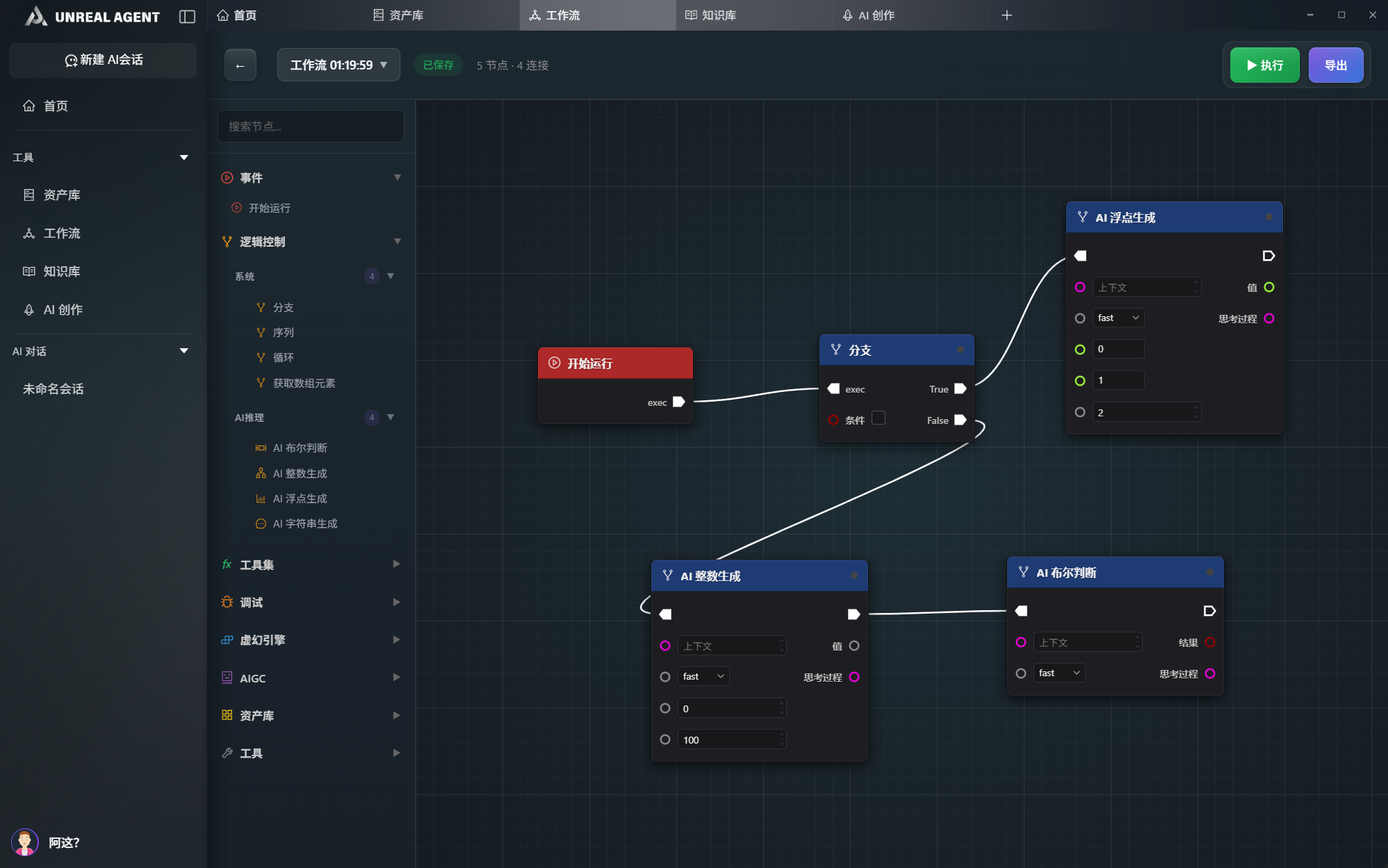Click 开始运行 node exec output pin

click(679, 402)
